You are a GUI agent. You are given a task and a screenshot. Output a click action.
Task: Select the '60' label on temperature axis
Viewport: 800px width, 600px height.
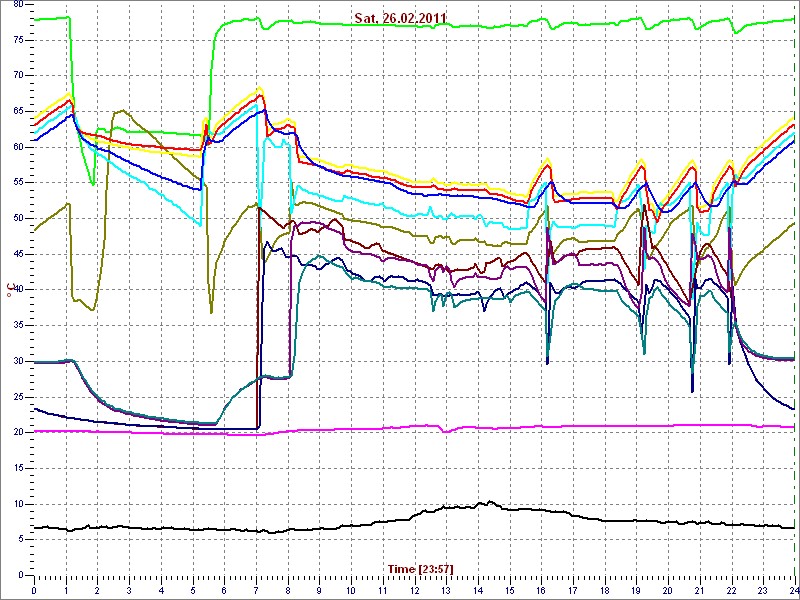click(x=17, y=147)
